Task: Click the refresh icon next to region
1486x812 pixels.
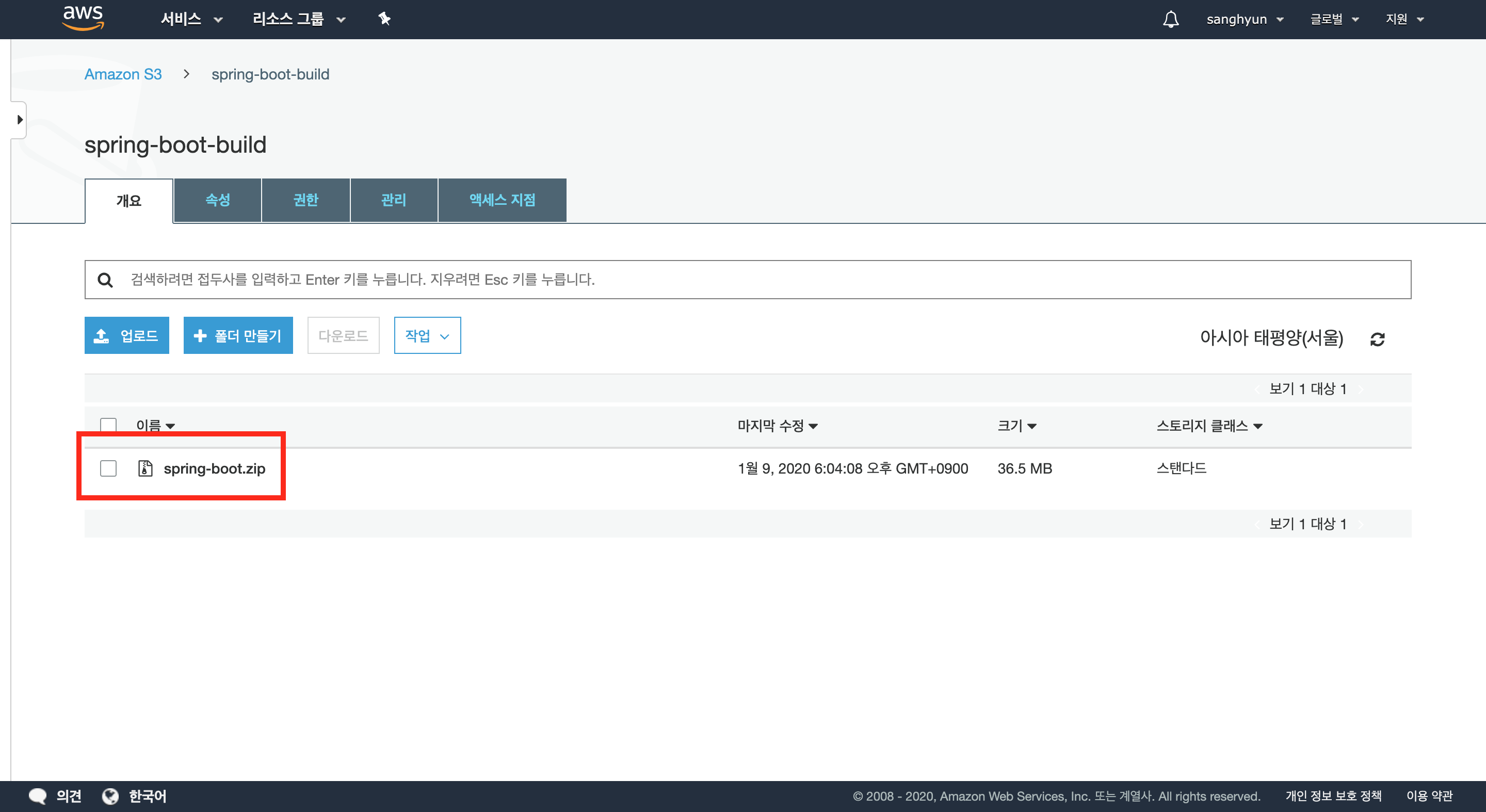Action: pos(1377,339)
